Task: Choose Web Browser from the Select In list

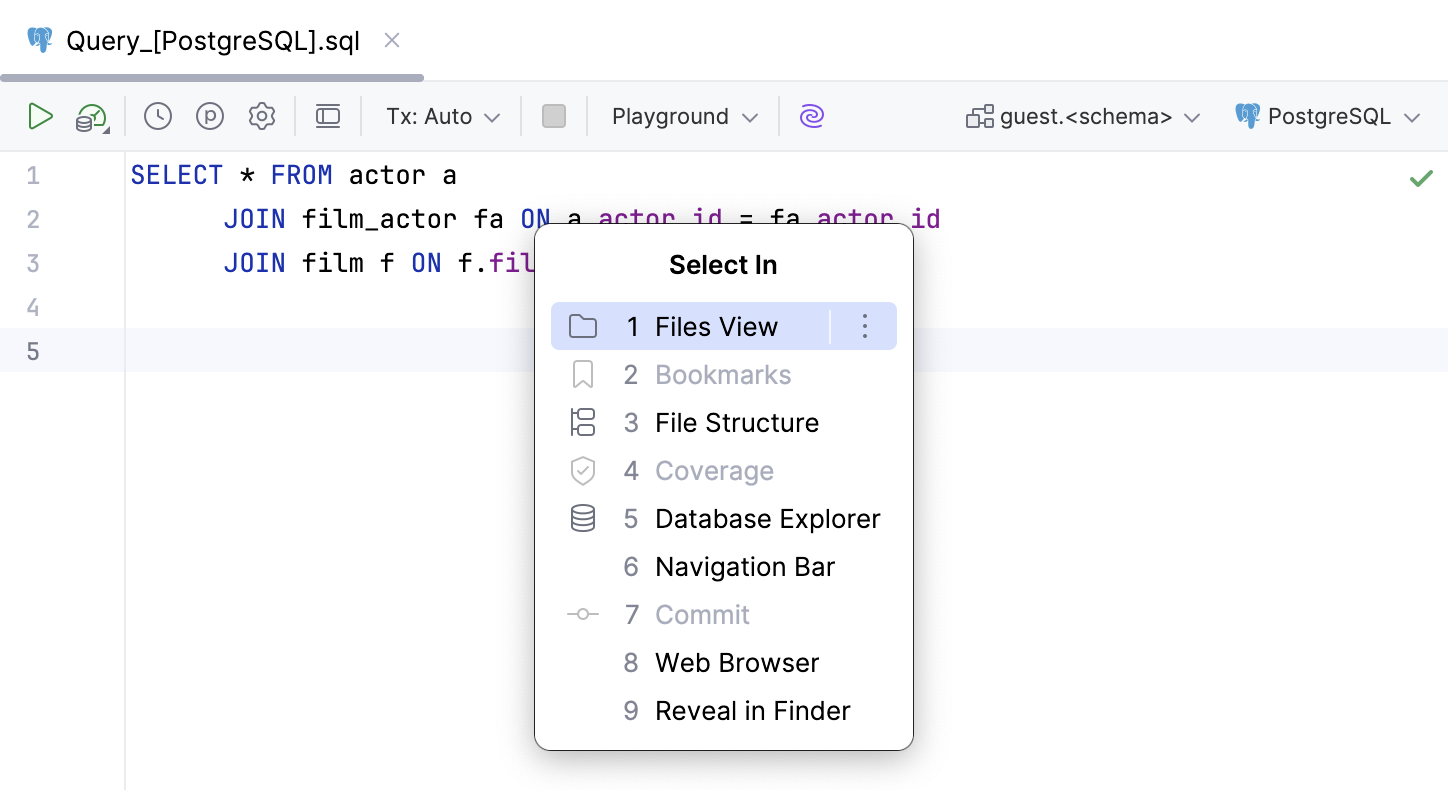Action: coord(736,662)
